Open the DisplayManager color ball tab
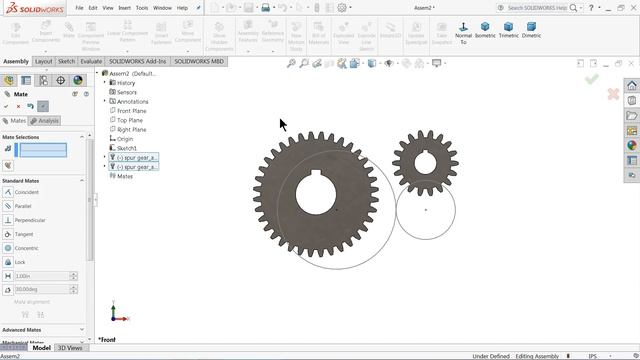This screenshot has width=640, height=360. (x=78, y=80)
